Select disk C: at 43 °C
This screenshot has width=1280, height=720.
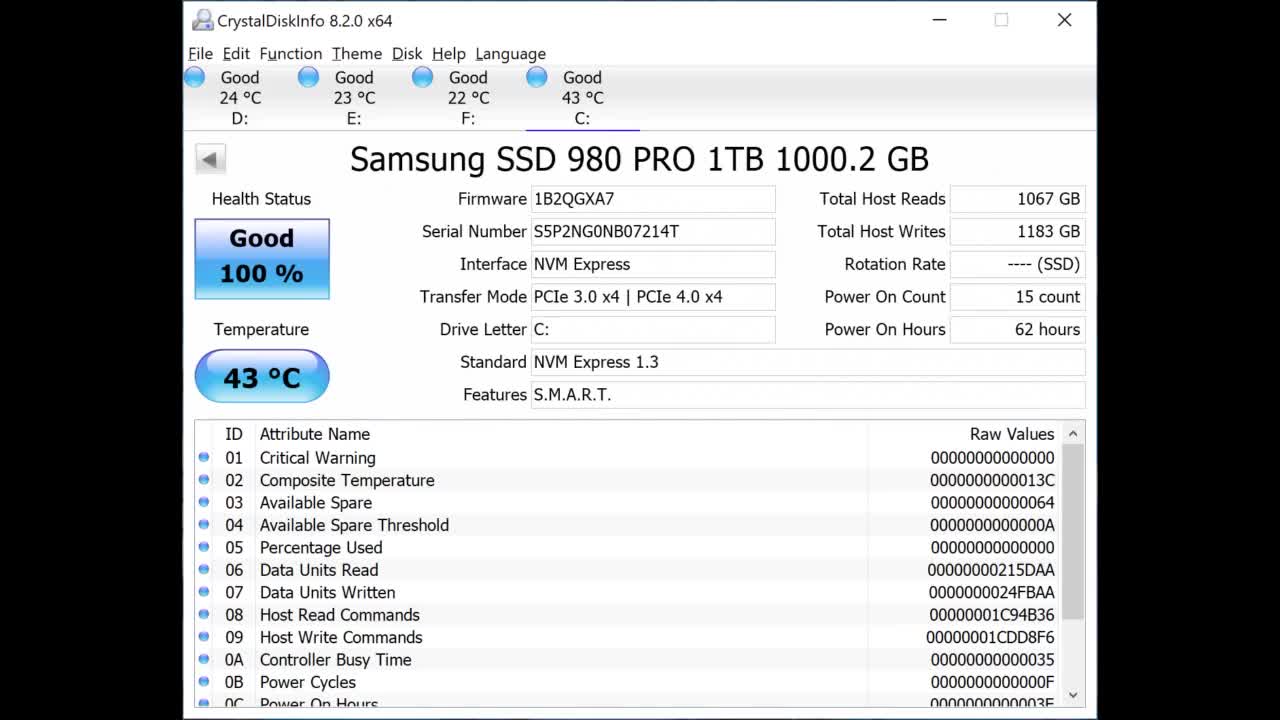[582, 98]
